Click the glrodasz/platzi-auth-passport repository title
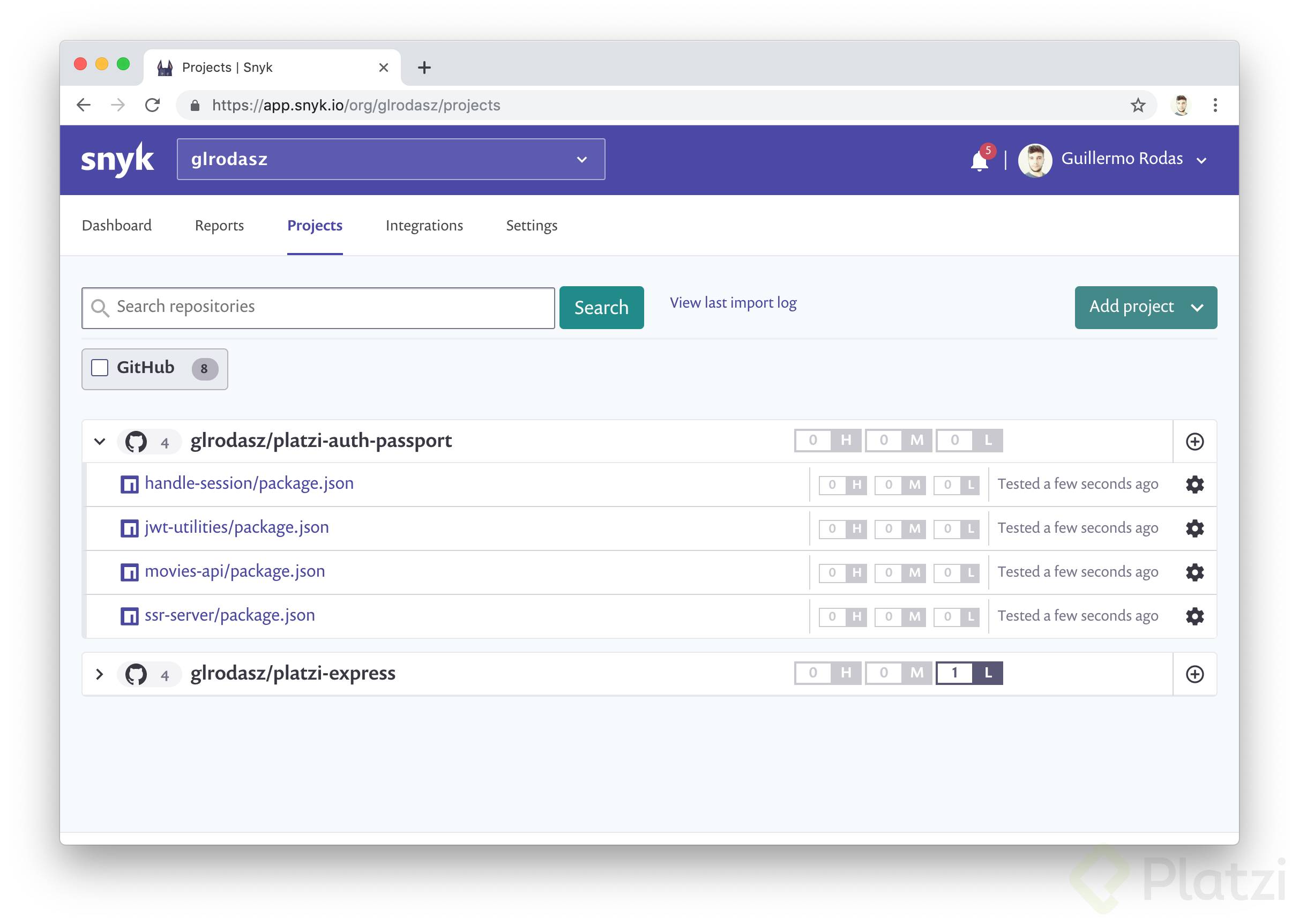This screenshot has width=1299, height=924. [322, 441]
